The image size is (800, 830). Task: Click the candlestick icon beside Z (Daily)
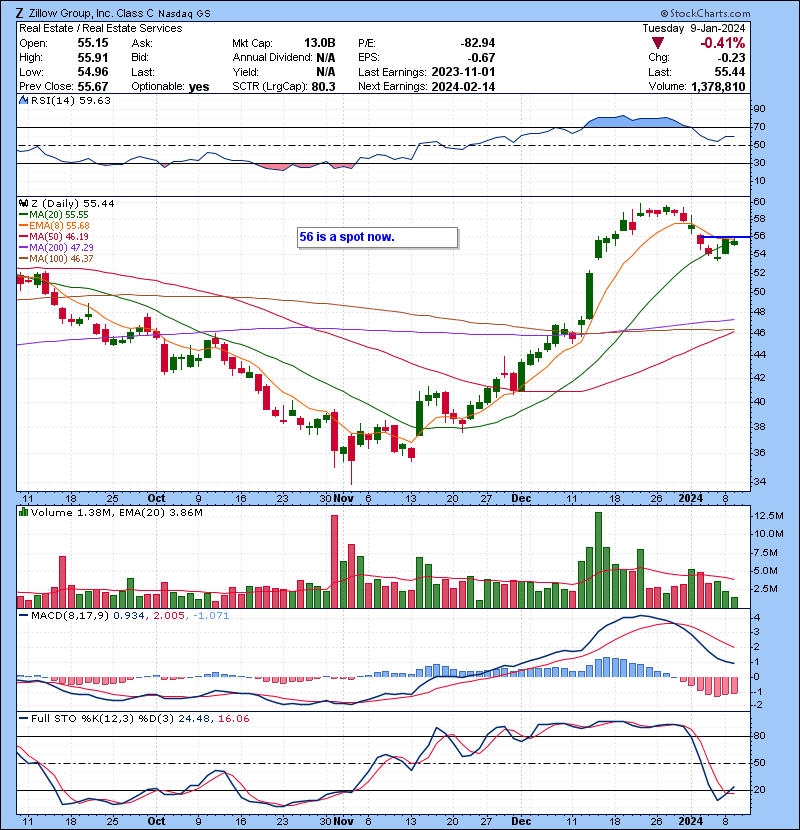[x=24, y=203]
